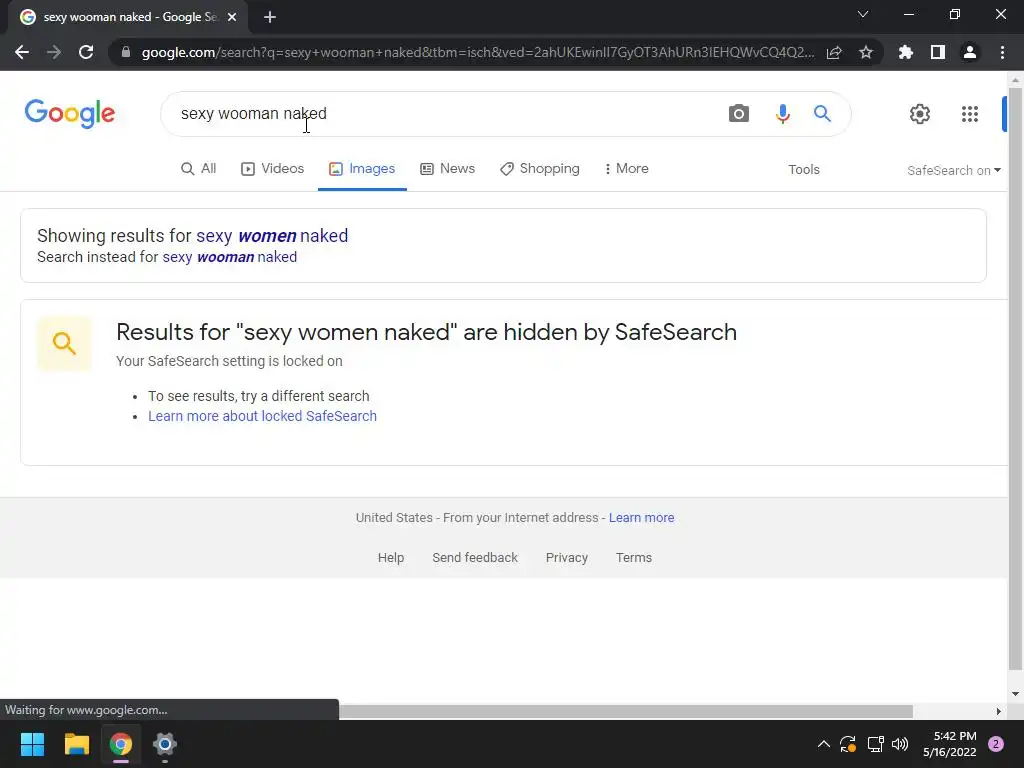Bookmark this page with the star icon
Image resolution: width=1024 pixels, height=768 pixels.
pos(866,52)
